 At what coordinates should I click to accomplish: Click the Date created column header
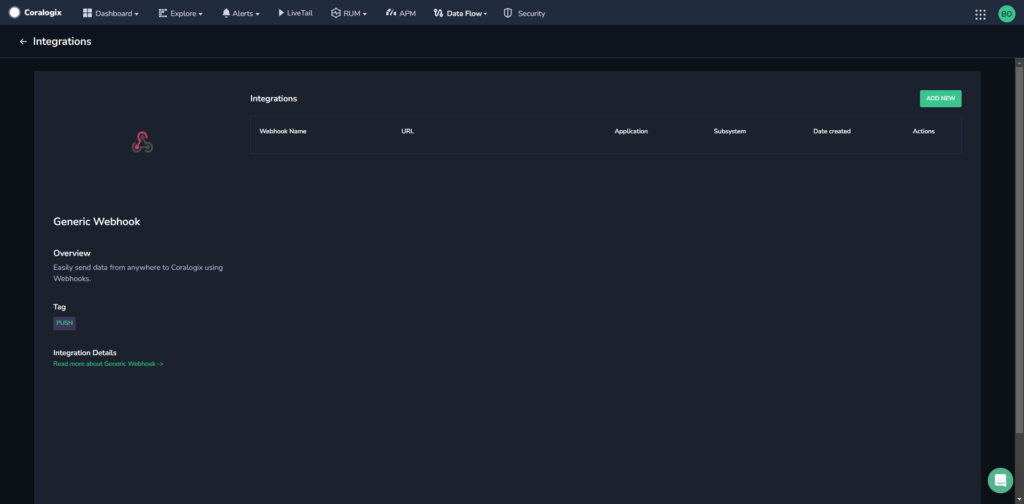[831, 131]
